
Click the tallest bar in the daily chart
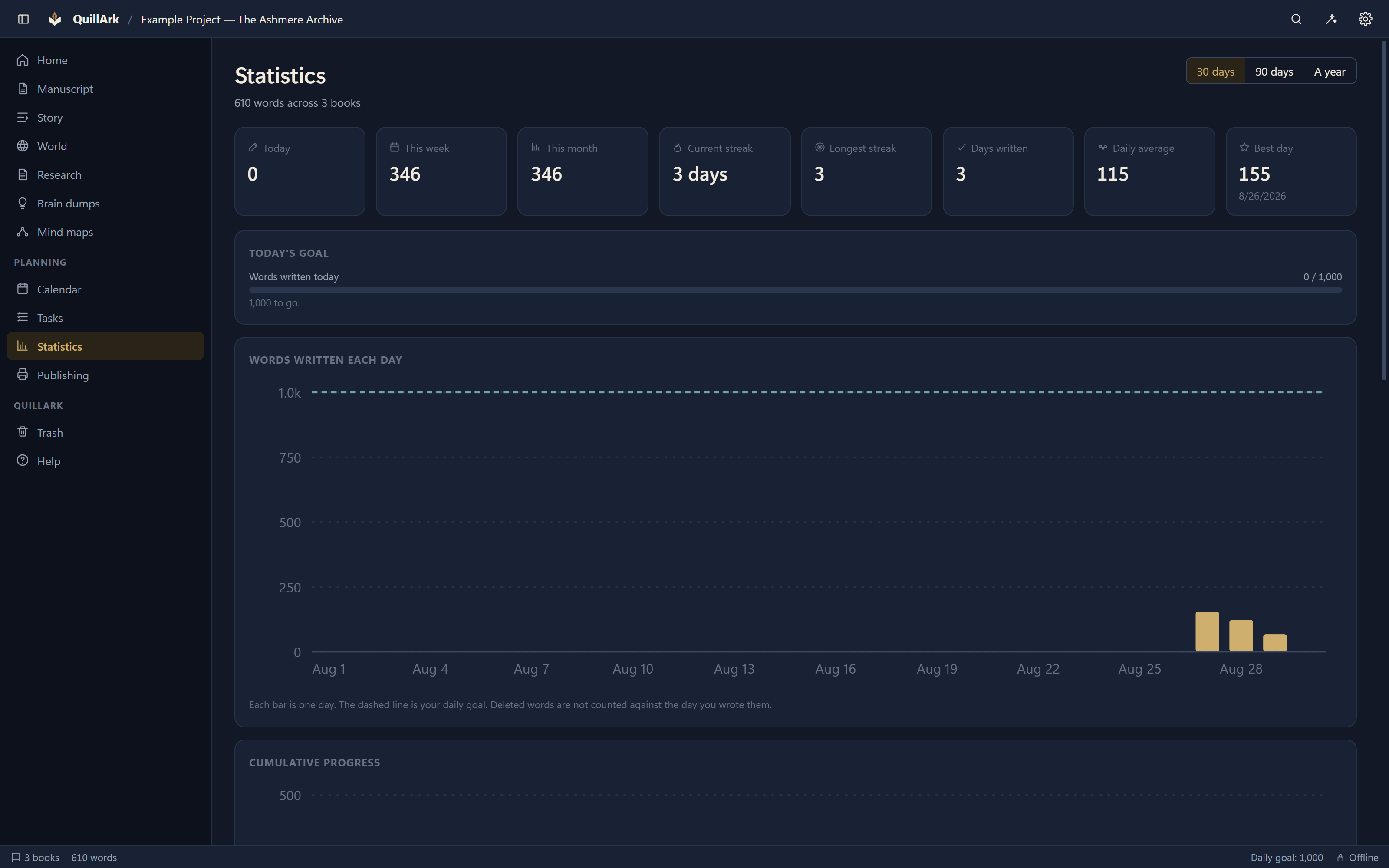[1207, 631]
